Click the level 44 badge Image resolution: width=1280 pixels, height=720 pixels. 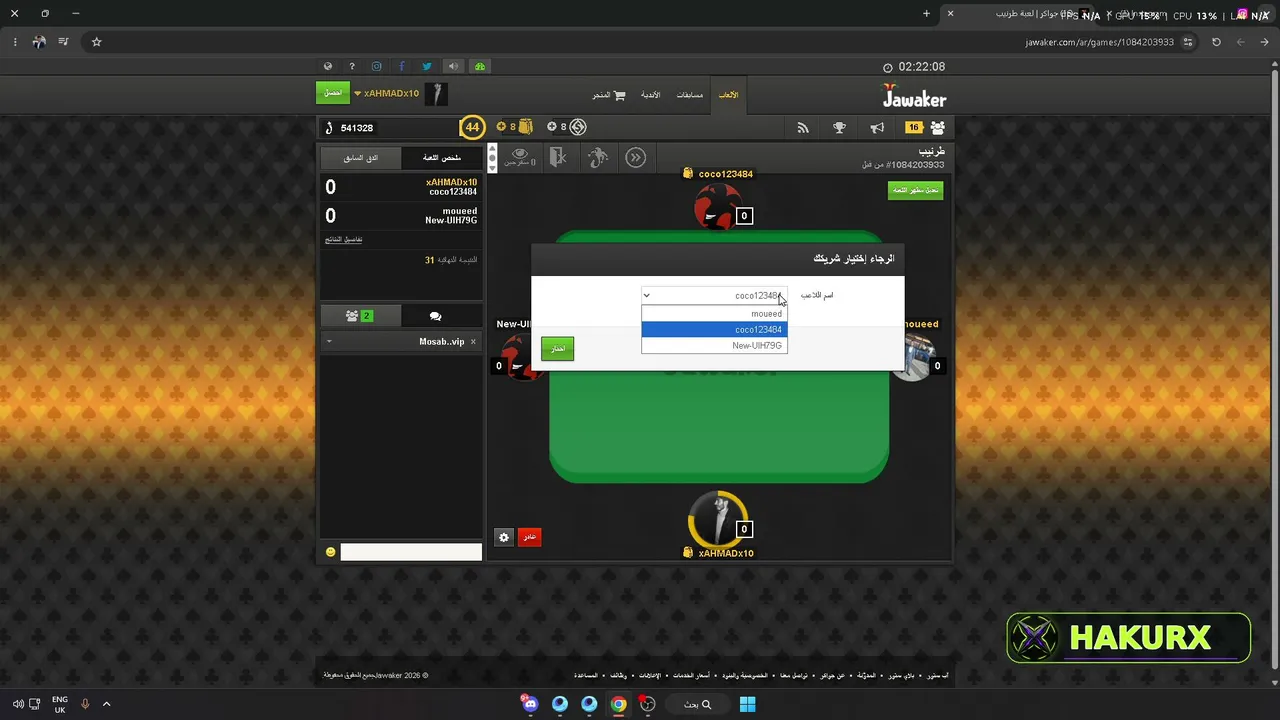pyautogui.click(x=472, y=127)
